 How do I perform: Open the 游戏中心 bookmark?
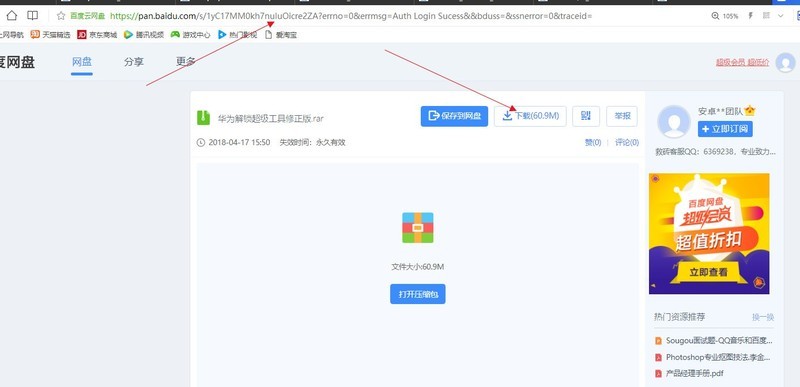[190, 35]
